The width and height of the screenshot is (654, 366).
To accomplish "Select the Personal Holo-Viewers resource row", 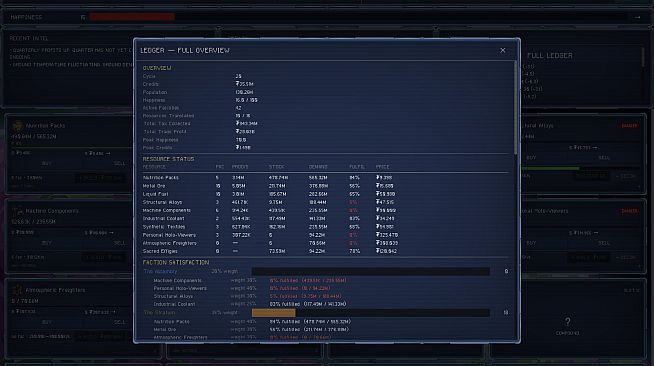I will [x=325, y=235].
